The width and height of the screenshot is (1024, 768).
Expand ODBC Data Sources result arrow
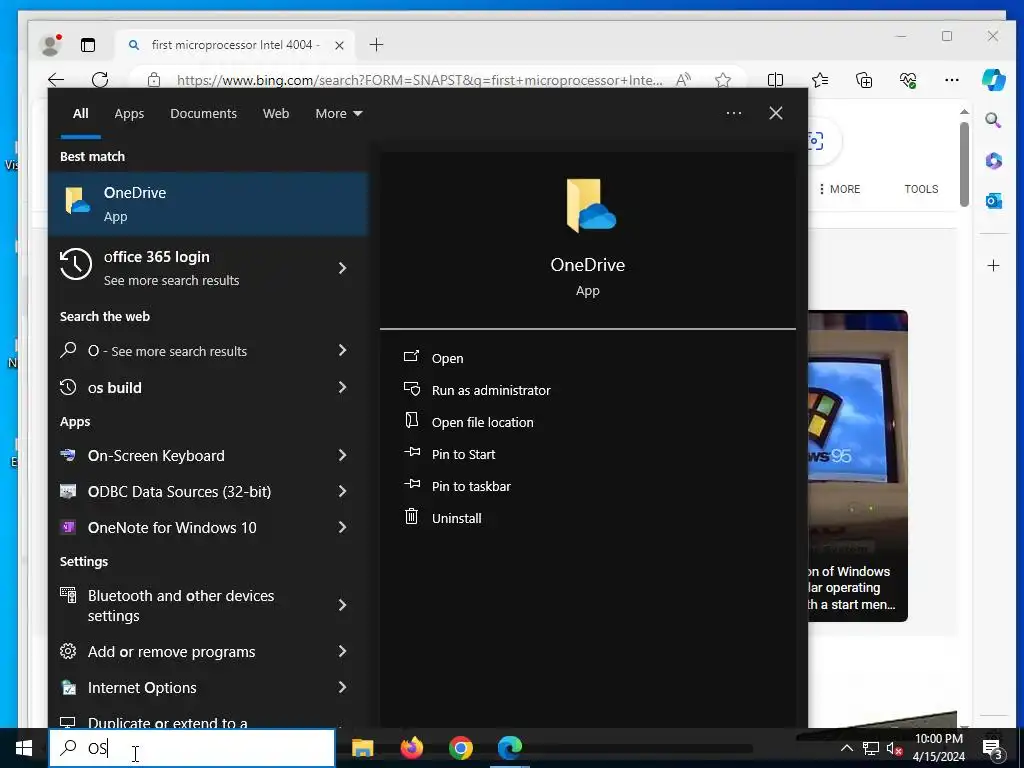coord(342,491)
